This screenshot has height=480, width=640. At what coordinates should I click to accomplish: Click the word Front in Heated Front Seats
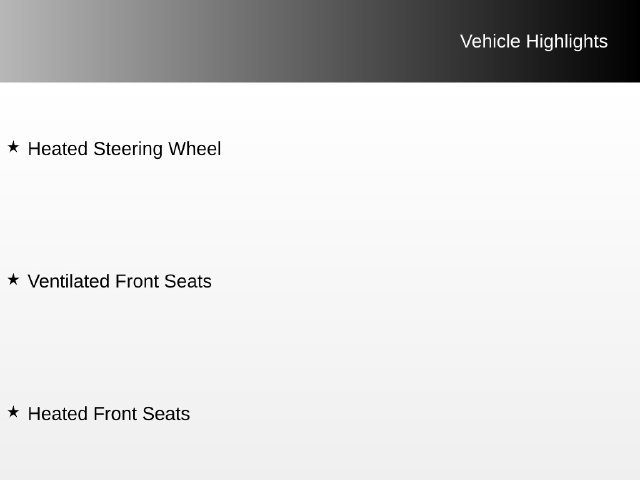(115, 413)
